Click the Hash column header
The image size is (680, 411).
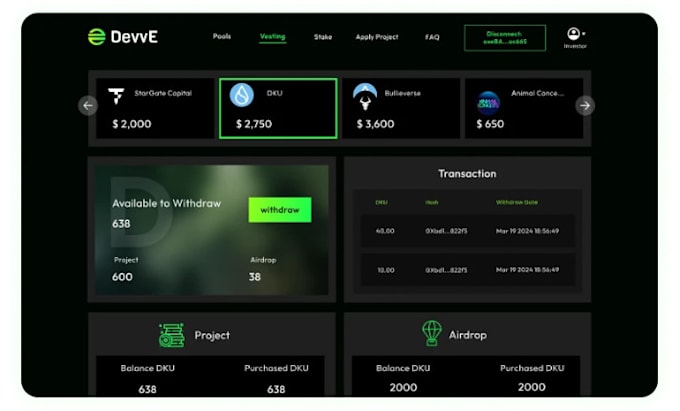click(x=432, y=202)
